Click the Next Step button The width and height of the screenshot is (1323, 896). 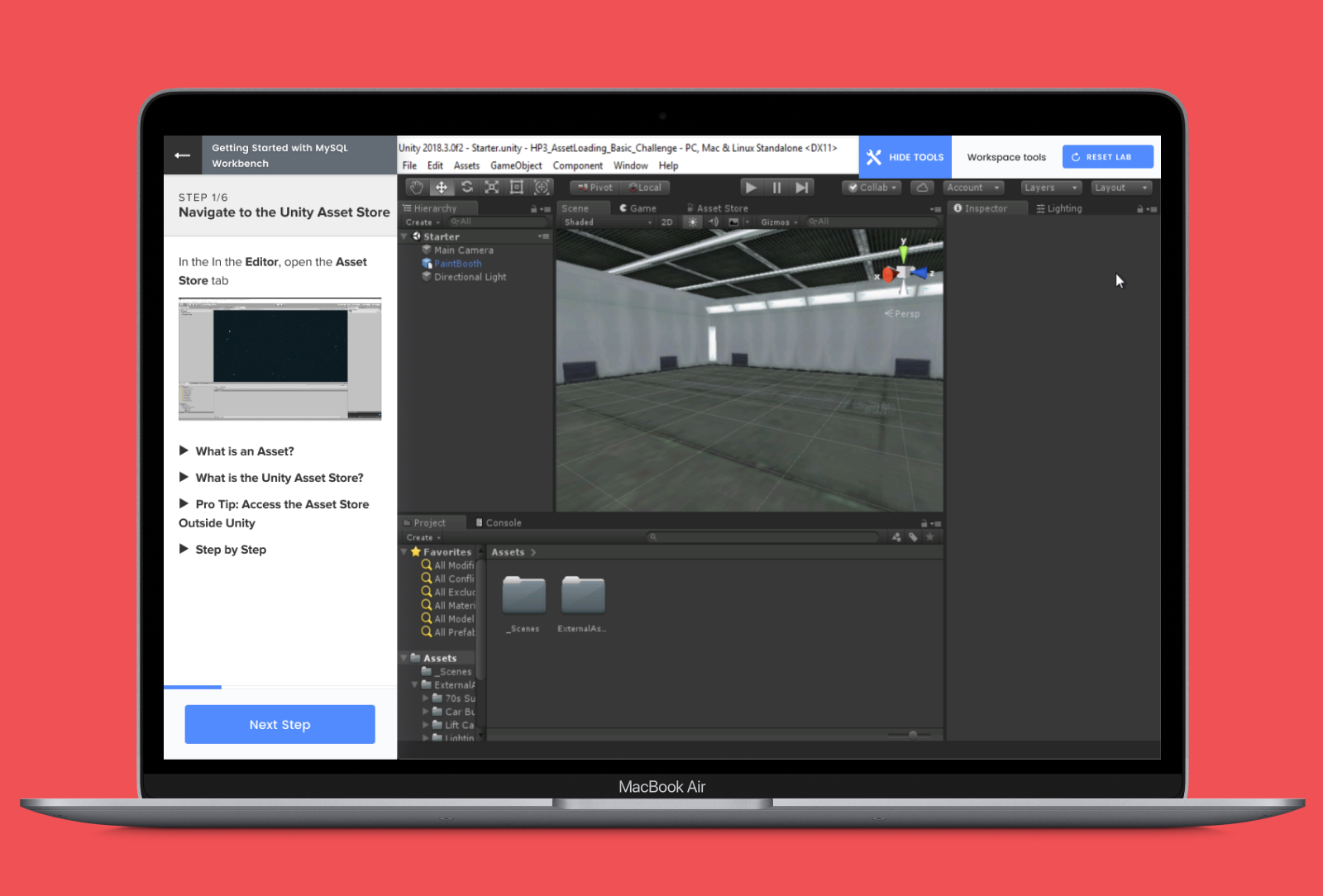click(279, 724)
